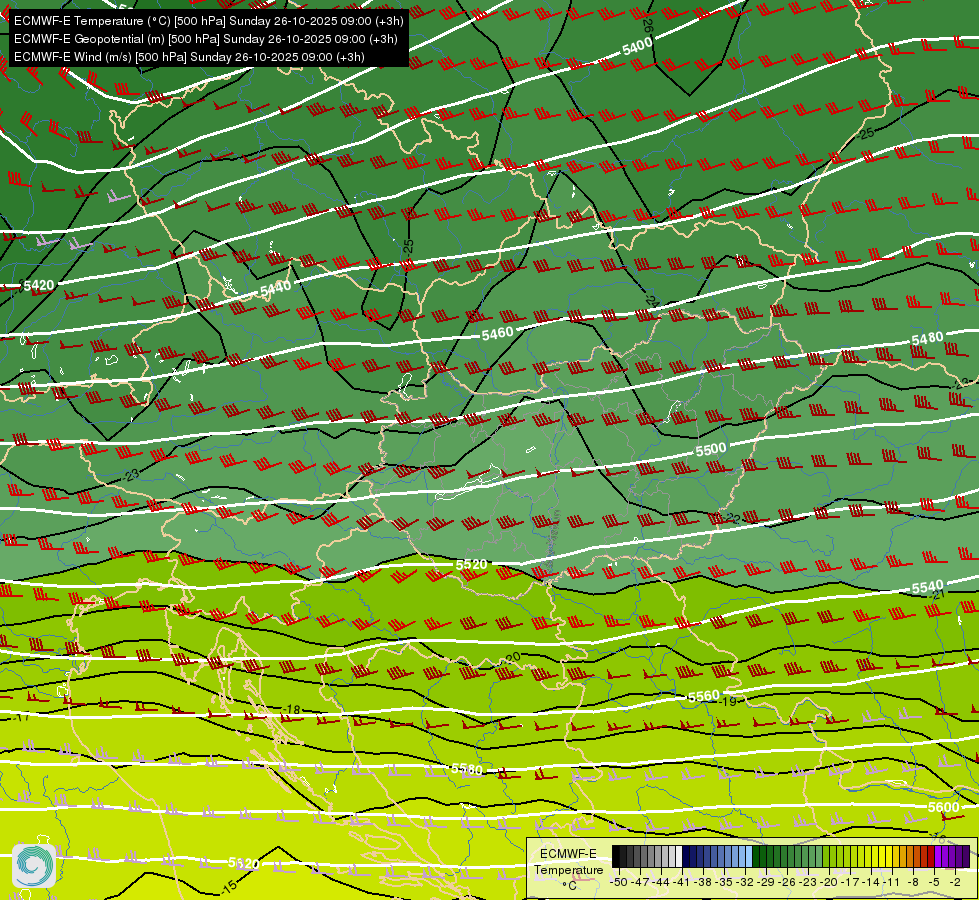Select the ECMWF-E Geopotential title line
Image resolution: width=979 pixels, height=900 pixels.
[205, 39]
